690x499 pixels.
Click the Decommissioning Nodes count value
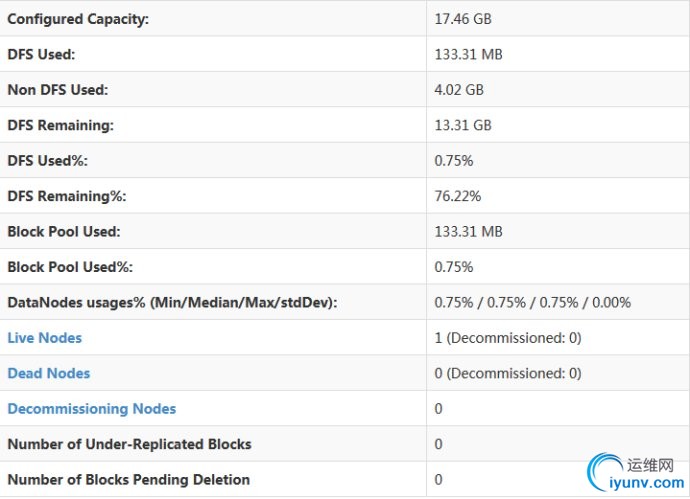[x=438, y=409]
